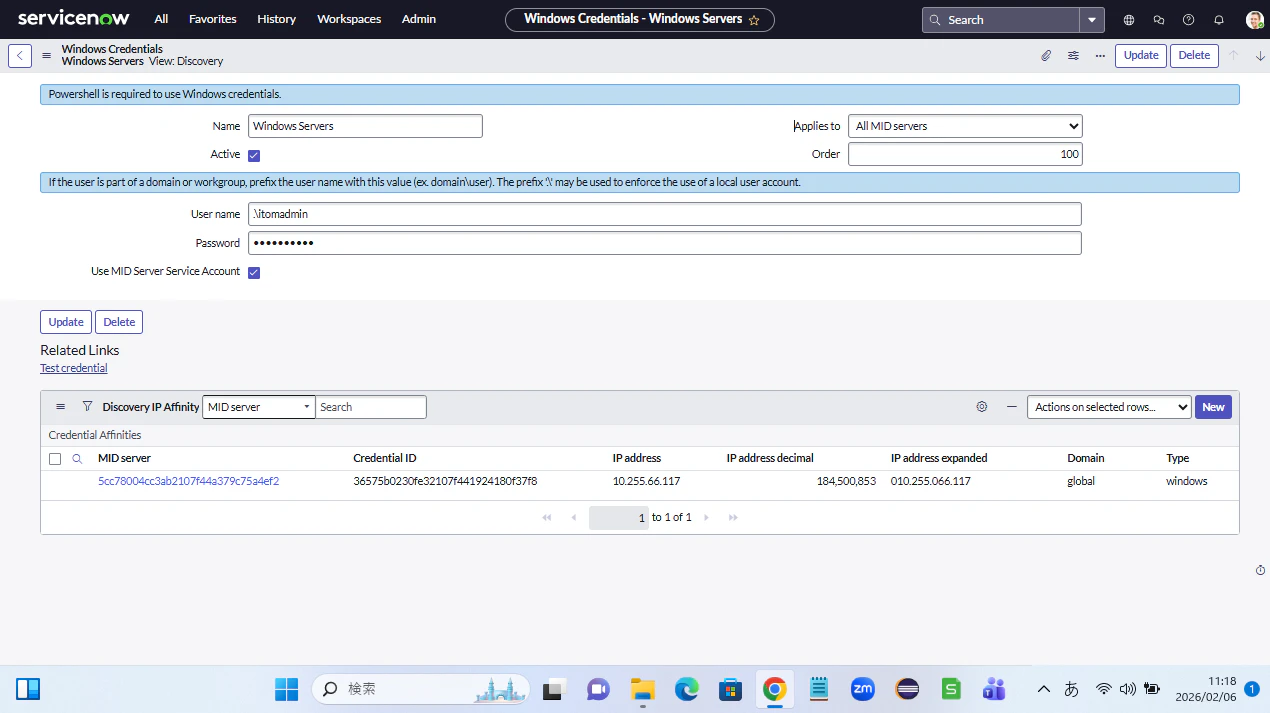Go to next record with down arrow
The height and width of the screenshot is (713, 1270).
[x=1260, y=56]
